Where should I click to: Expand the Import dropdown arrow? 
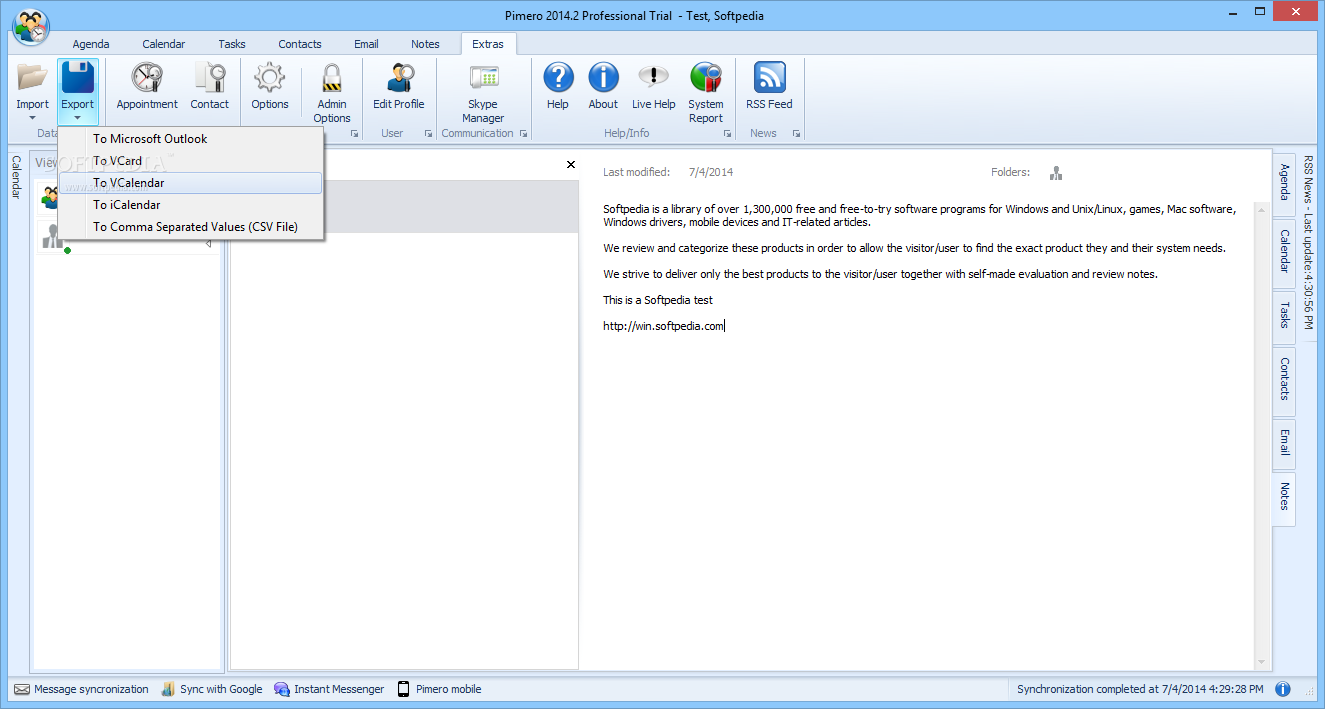pyautogui.click(x=32, y=118)
